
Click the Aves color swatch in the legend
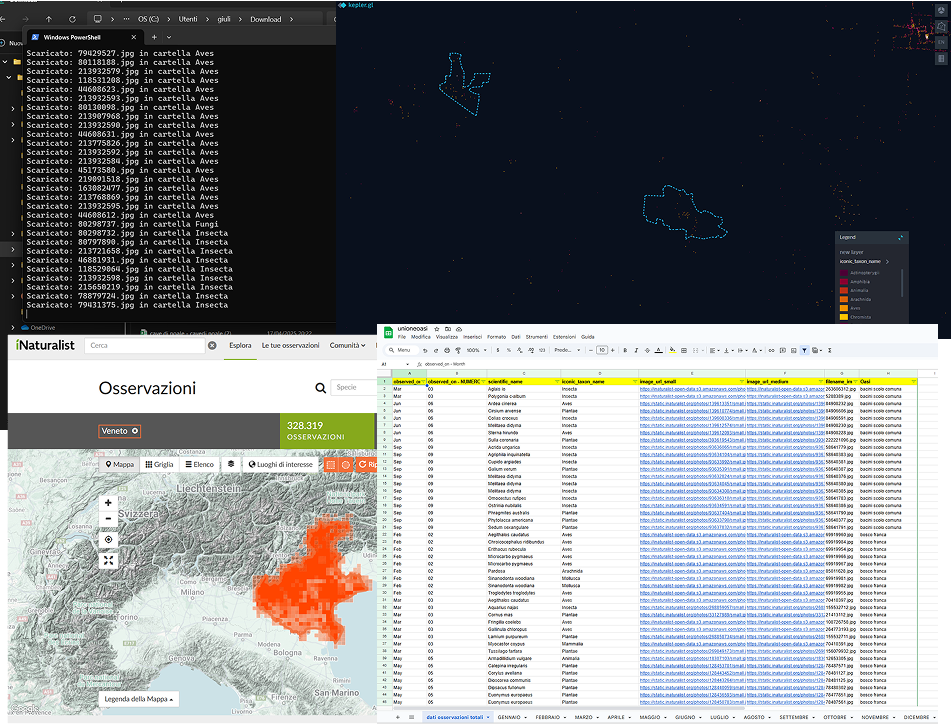[x=844, y=308]
